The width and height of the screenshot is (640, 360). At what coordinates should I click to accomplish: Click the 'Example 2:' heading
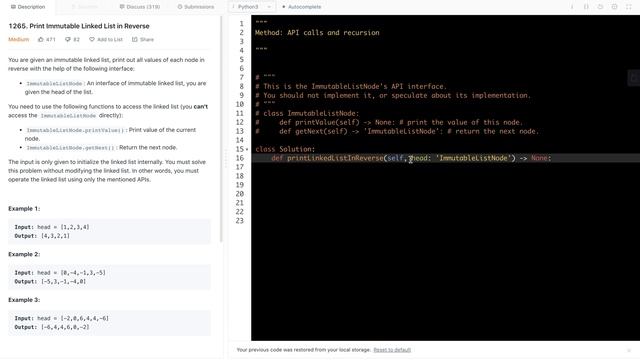click(x=24, y=254)
